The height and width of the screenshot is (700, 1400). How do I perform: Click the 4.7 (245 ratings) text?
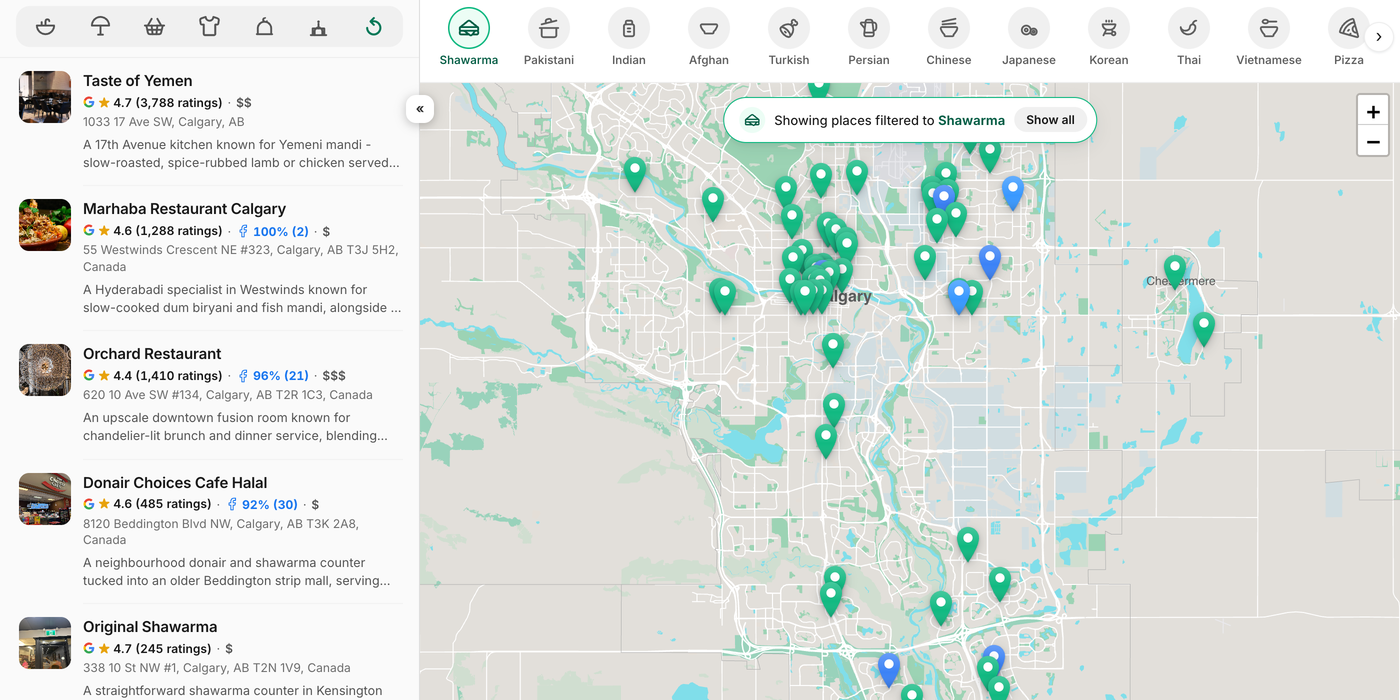(162, 649)
